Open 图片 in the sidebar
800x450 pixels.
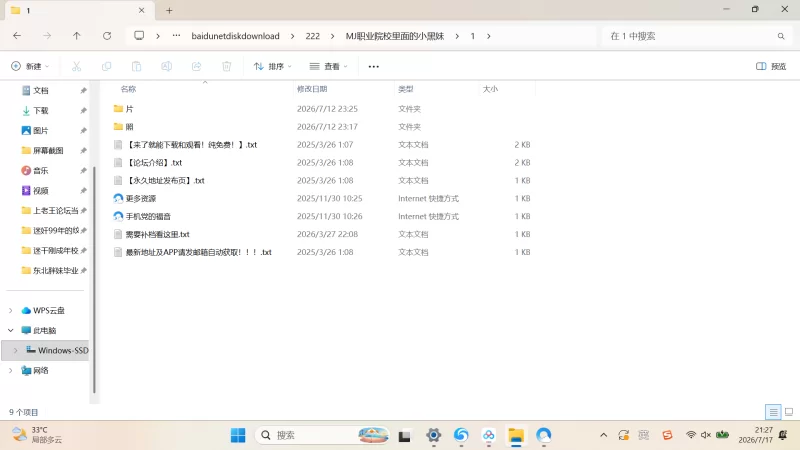pyautogui.click(x=41, y=131)
